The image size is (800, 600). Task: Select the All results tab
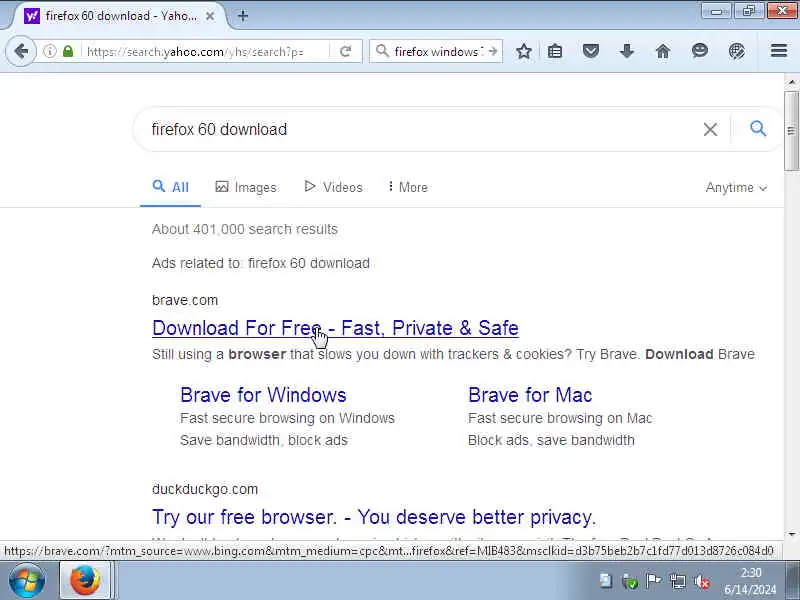click(170, 187)
